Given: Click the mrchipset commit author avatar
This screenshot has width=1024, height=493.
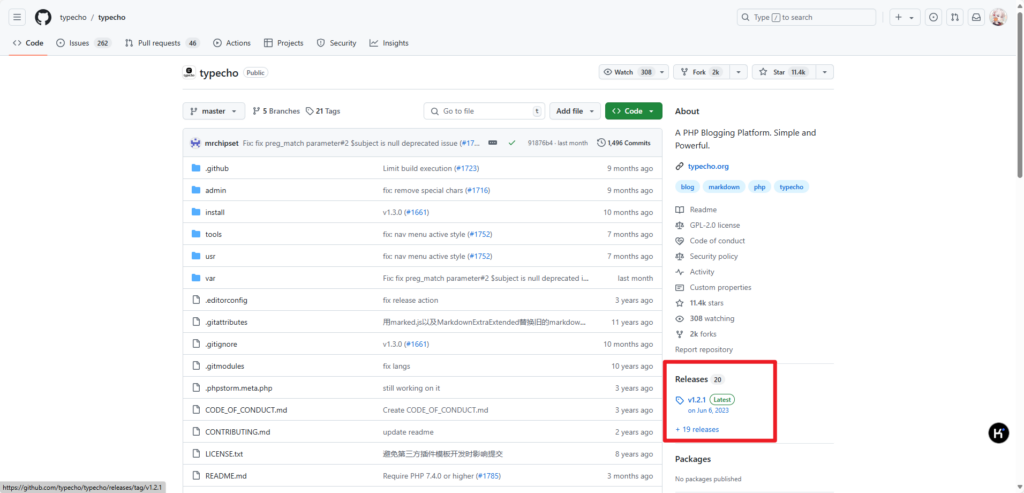Looking at the screenshot, I should (195, 142).
